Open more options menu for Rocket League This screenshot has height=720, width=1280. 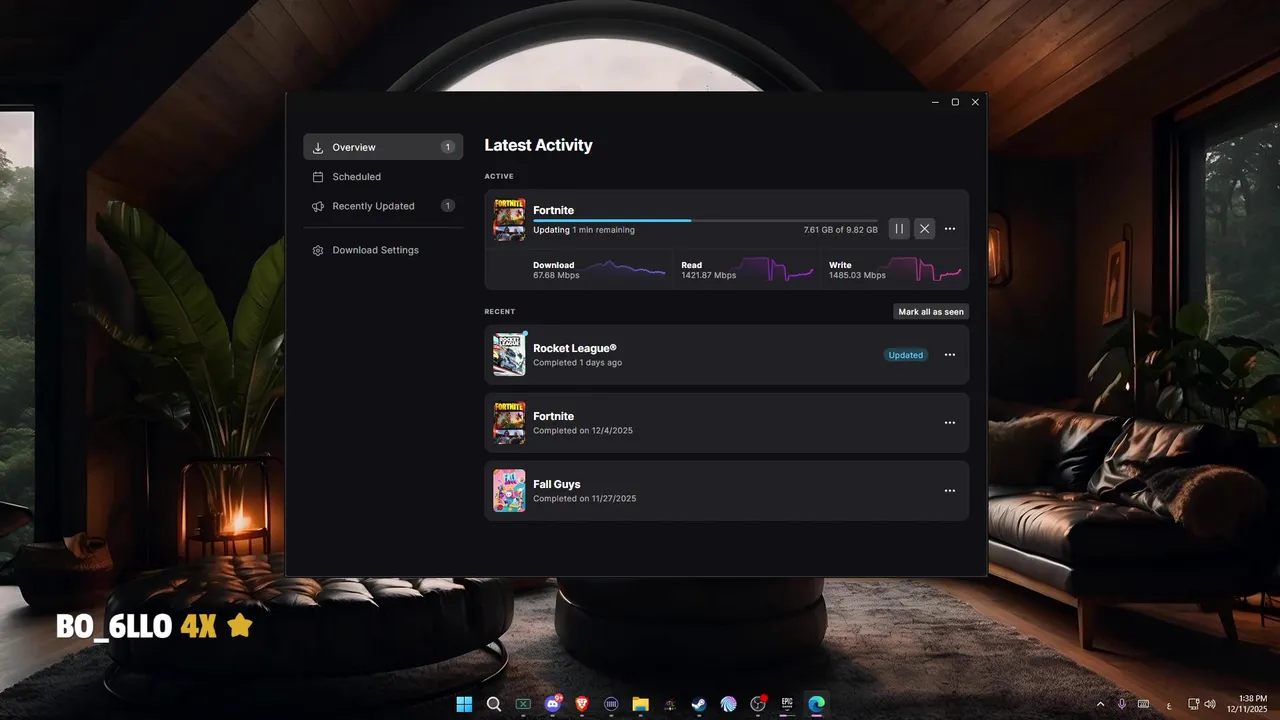[x=950, y=355]
